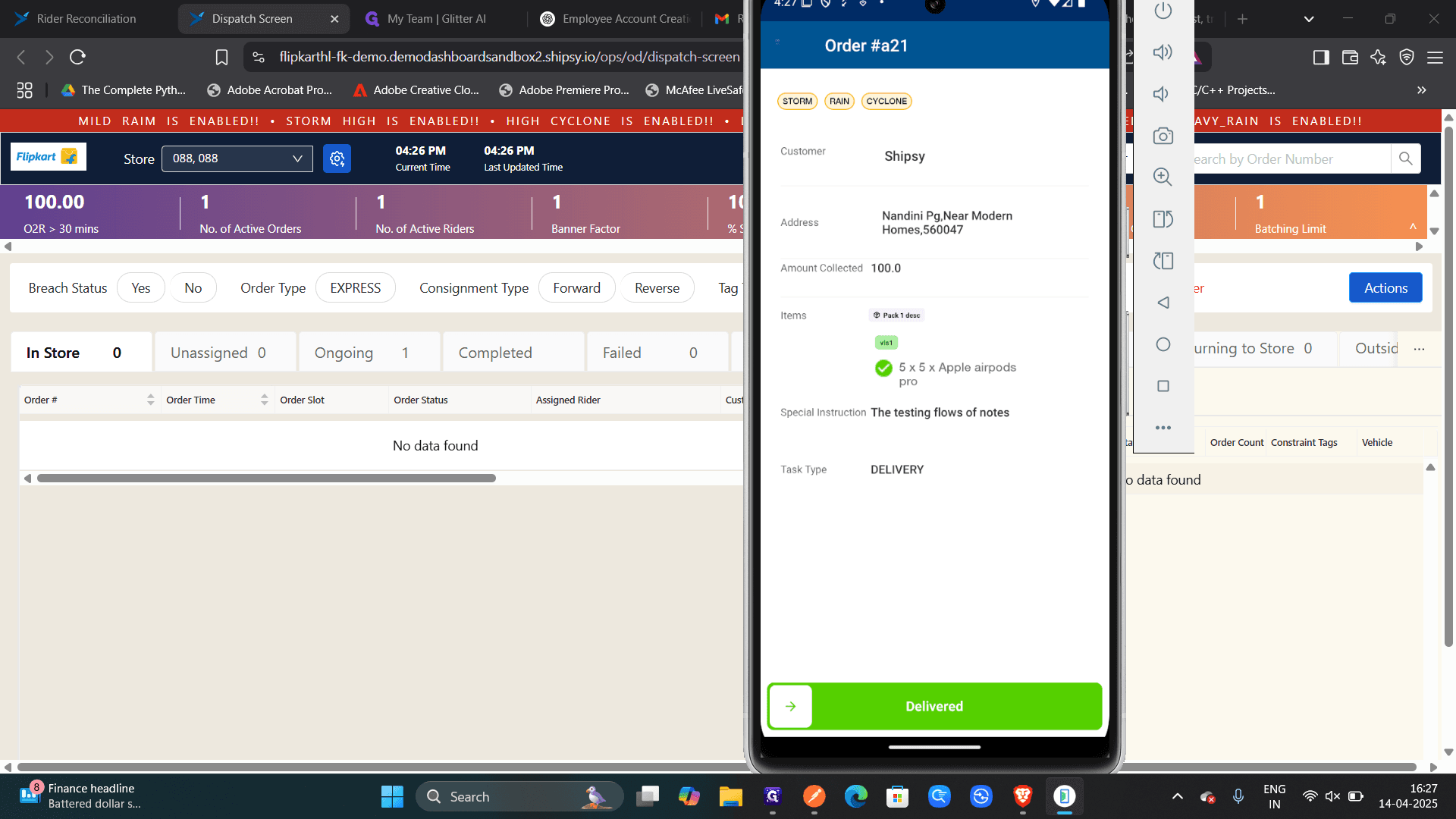Tap the green Delivered button
1456x819 pixels.
934,706
